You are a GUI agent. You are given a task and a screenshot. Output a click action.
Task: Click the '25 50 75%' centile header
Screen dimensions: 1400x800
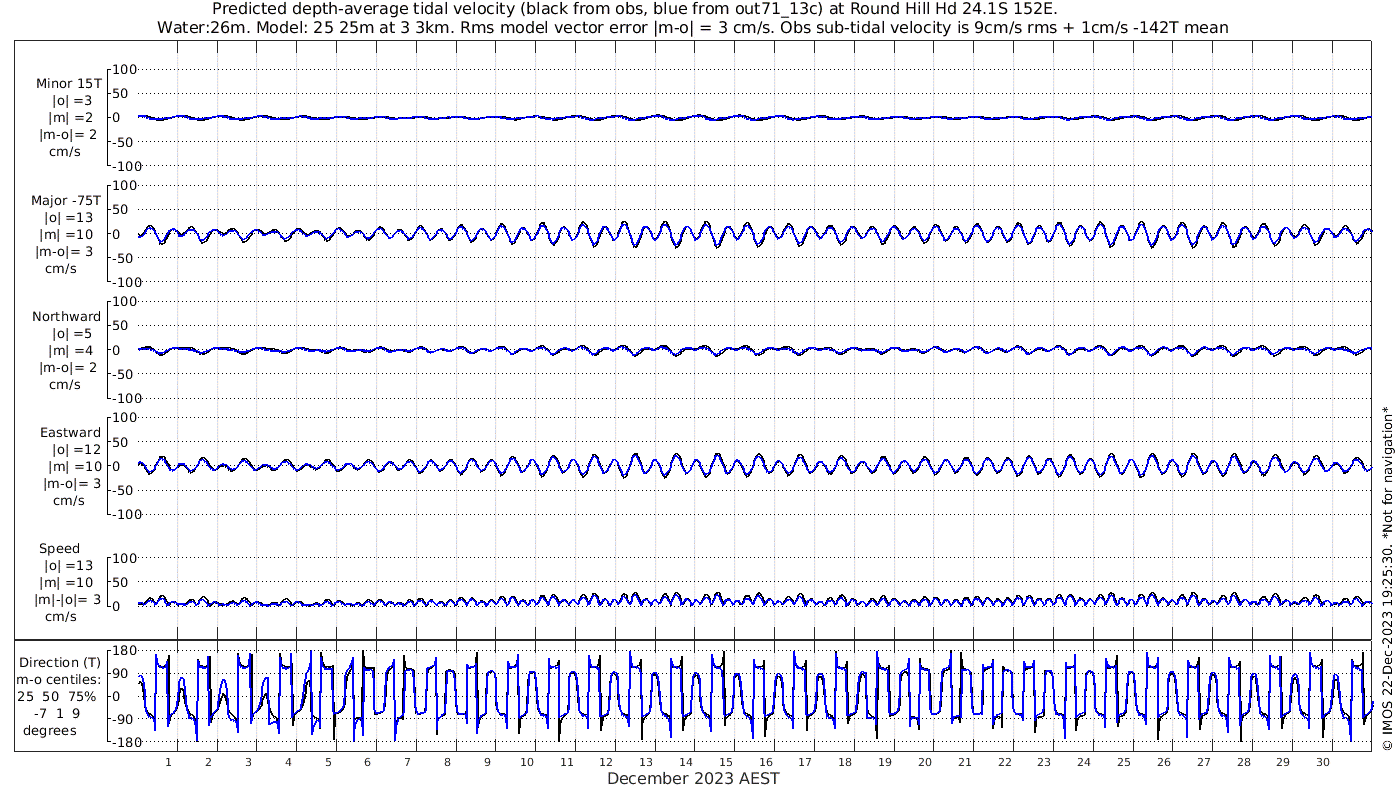coord(57,696)
